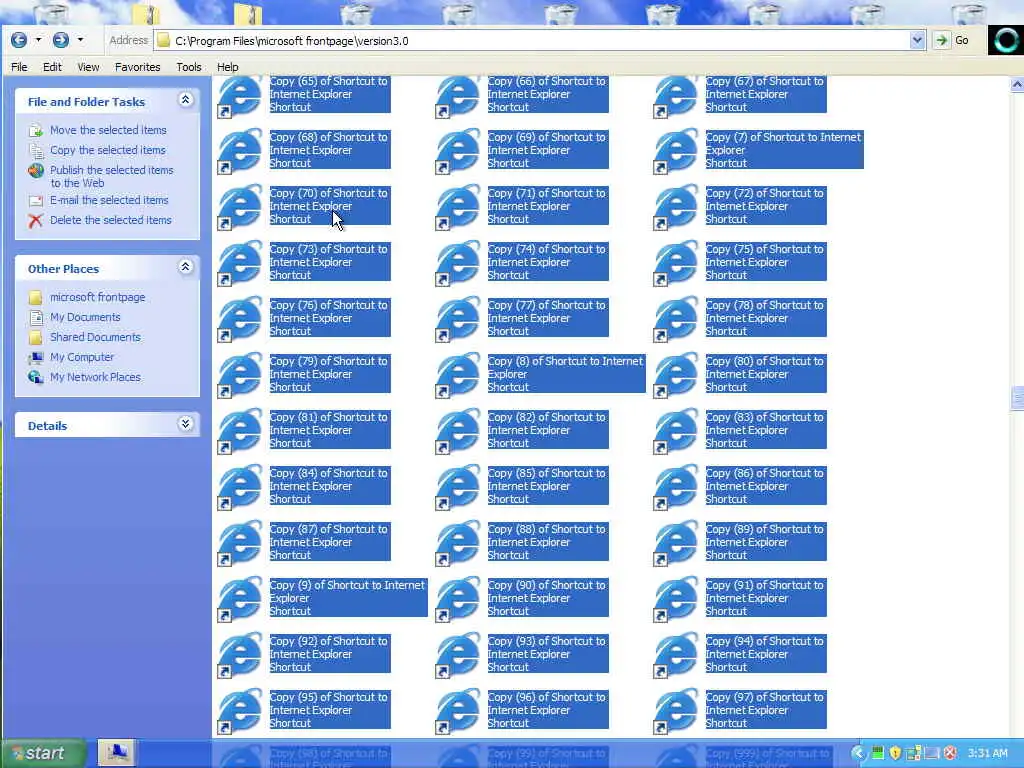
Task: Open the Edit menu
Action: (x=52, y=67)
